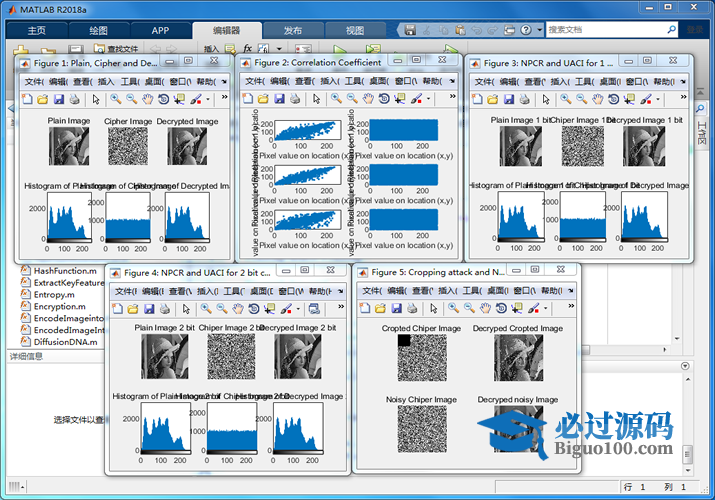The width and height of the screenshot is (715, 500).
Task: Click magnifier icon in documentation search box
Action: pos(671,30)
